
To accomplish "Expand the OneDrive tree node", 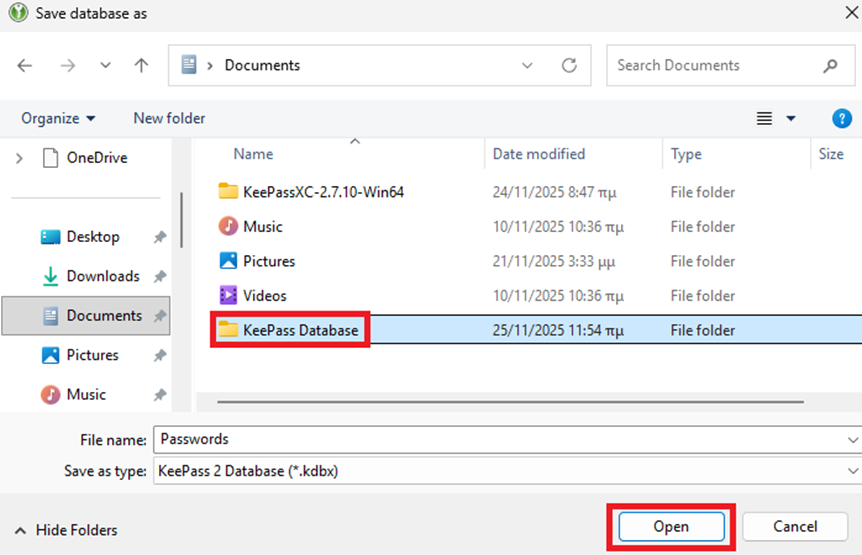I will [x=19, y=158].
